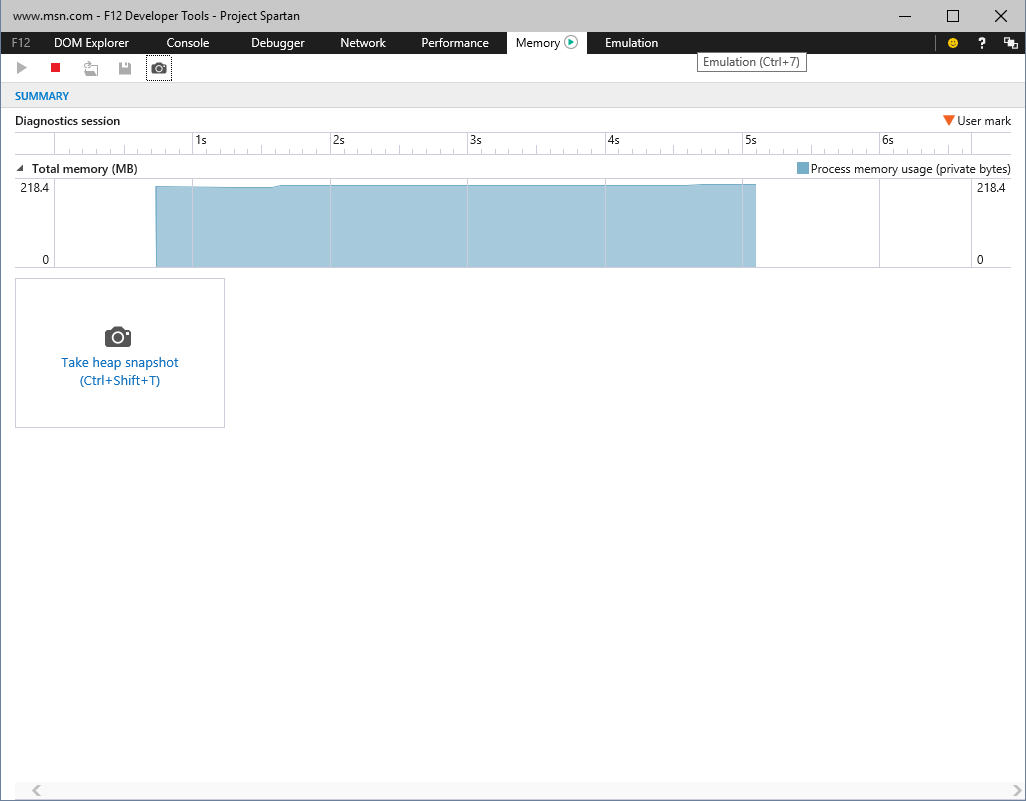
Task: Send feedback via the smiley face icon
Action: [x=953, y=43]
